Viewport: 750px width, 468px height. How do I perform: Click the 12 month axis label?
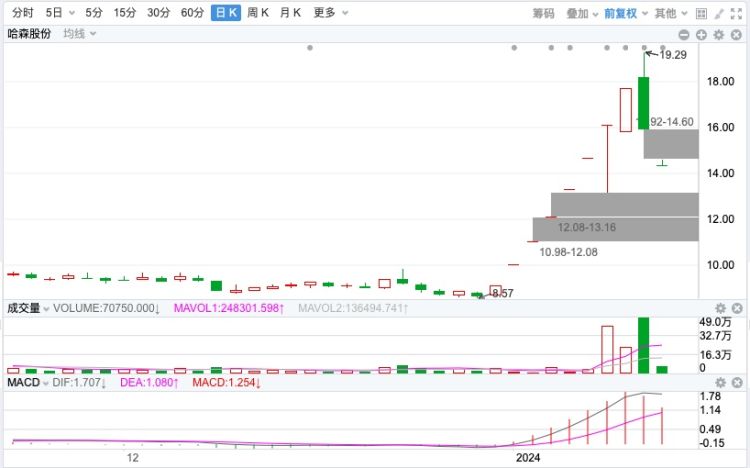(132, 457)
